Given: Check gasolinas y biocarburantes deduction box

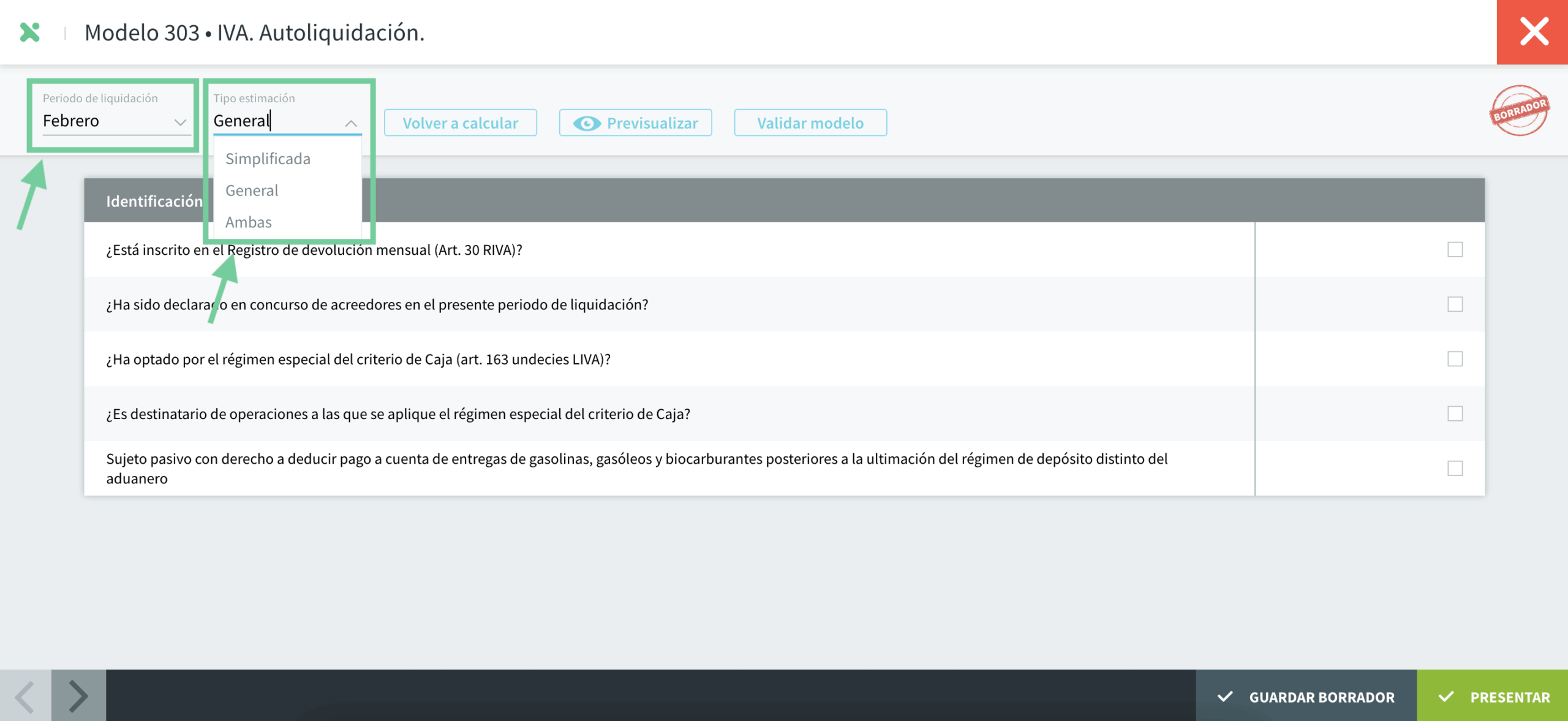Looking at the screenshot, I should coord(1455,468).
